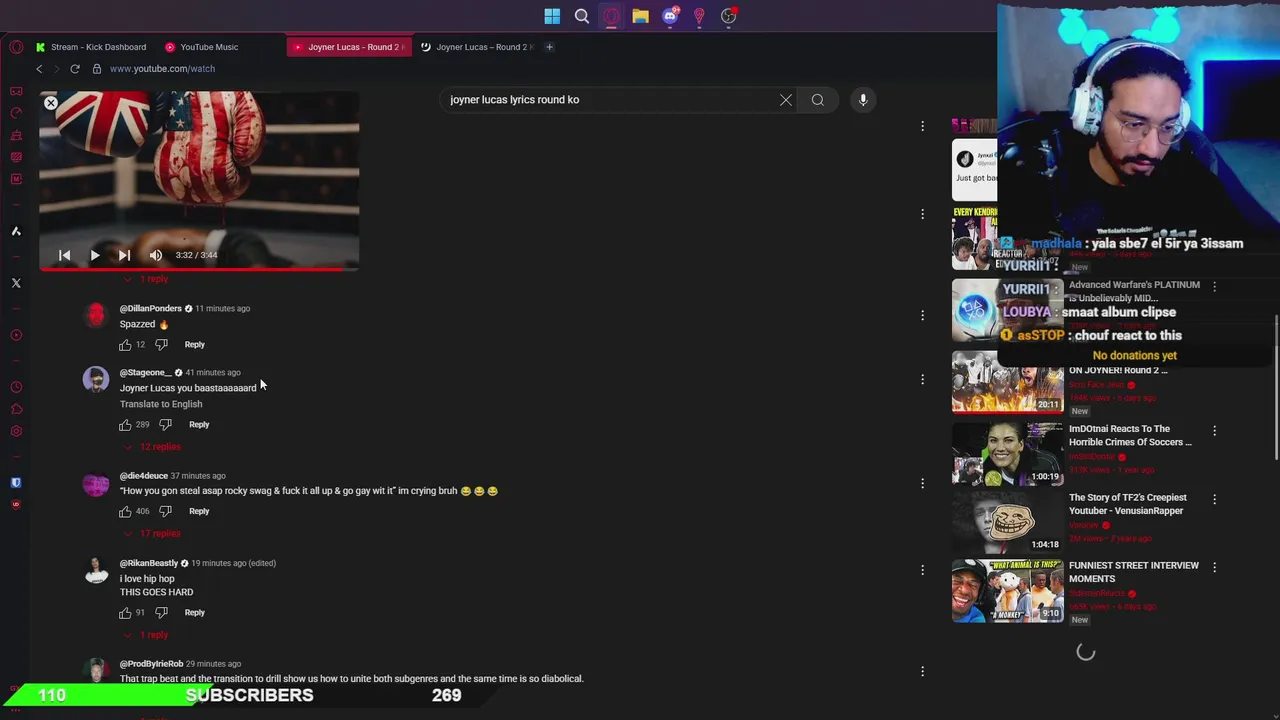Viewport: 1280px width, 720px height.
Task: Open the Opera menu logo button
Action: [x=16, y=47]
